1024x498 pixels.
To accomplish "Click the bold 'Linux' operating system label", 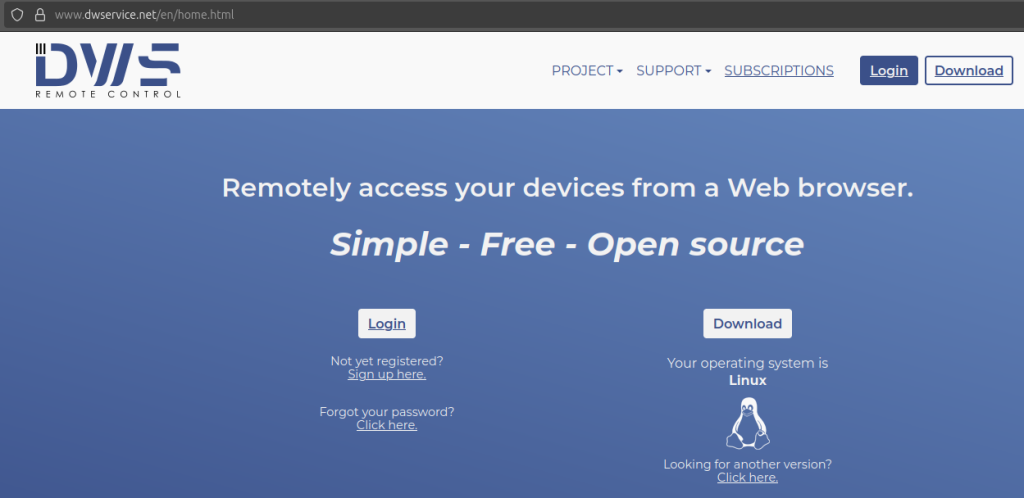I will pos(748,381).
